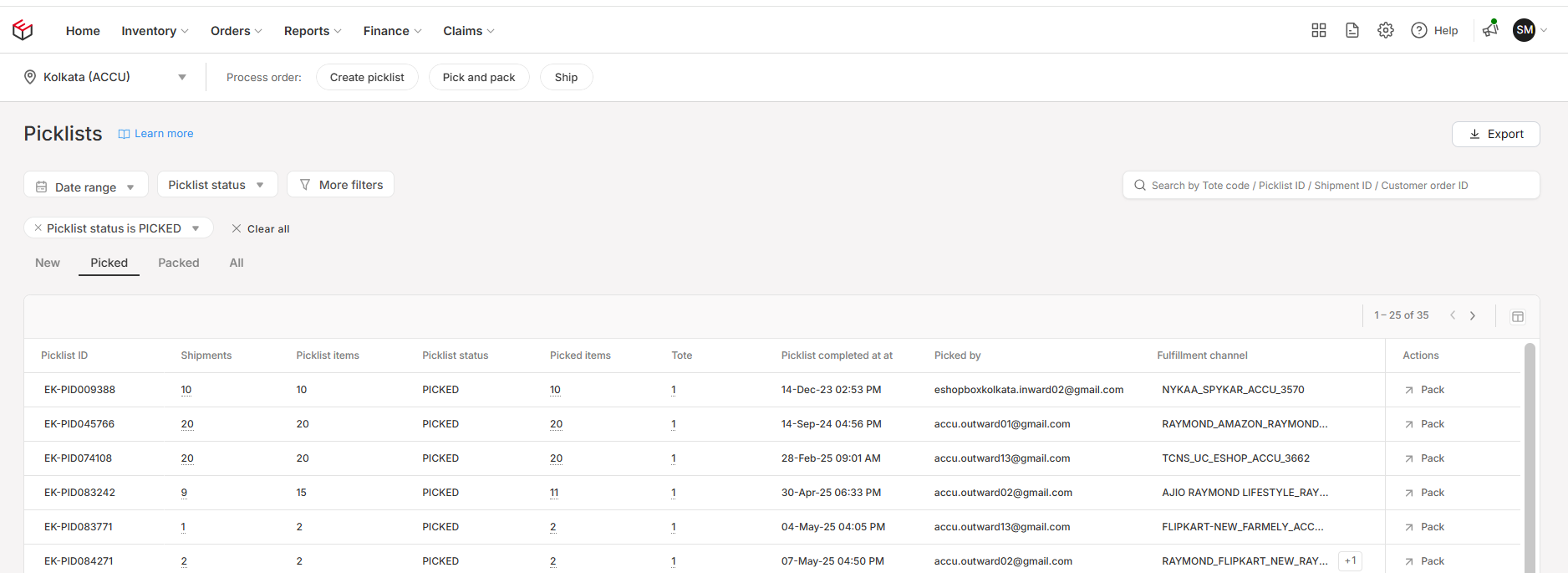The image size is (1568, 573).
Task: Click the Export button
Action: tap(1495, 134)
